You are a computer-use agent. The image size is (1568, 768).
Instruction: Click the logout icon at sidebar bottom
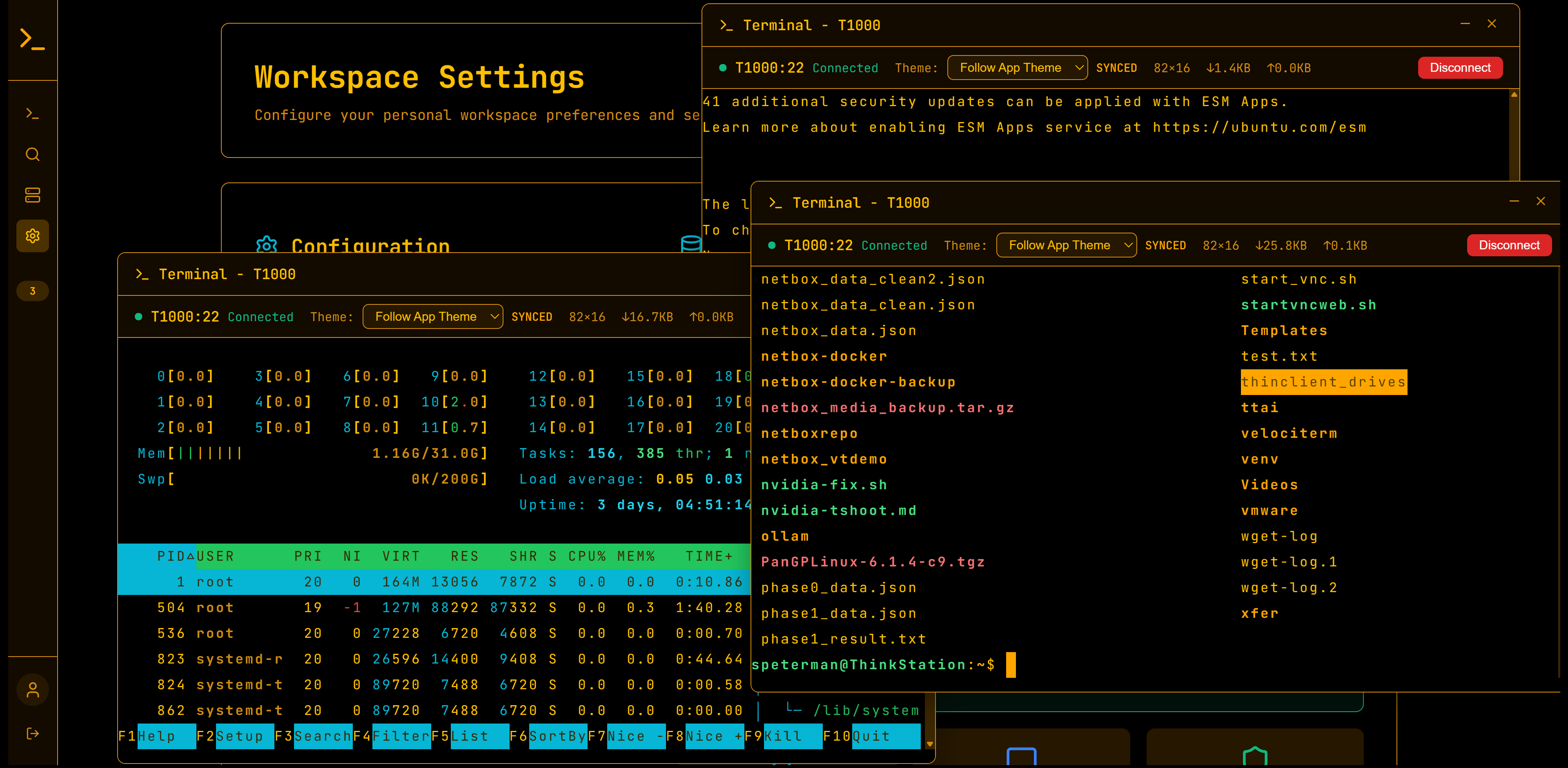click(32, 734)
